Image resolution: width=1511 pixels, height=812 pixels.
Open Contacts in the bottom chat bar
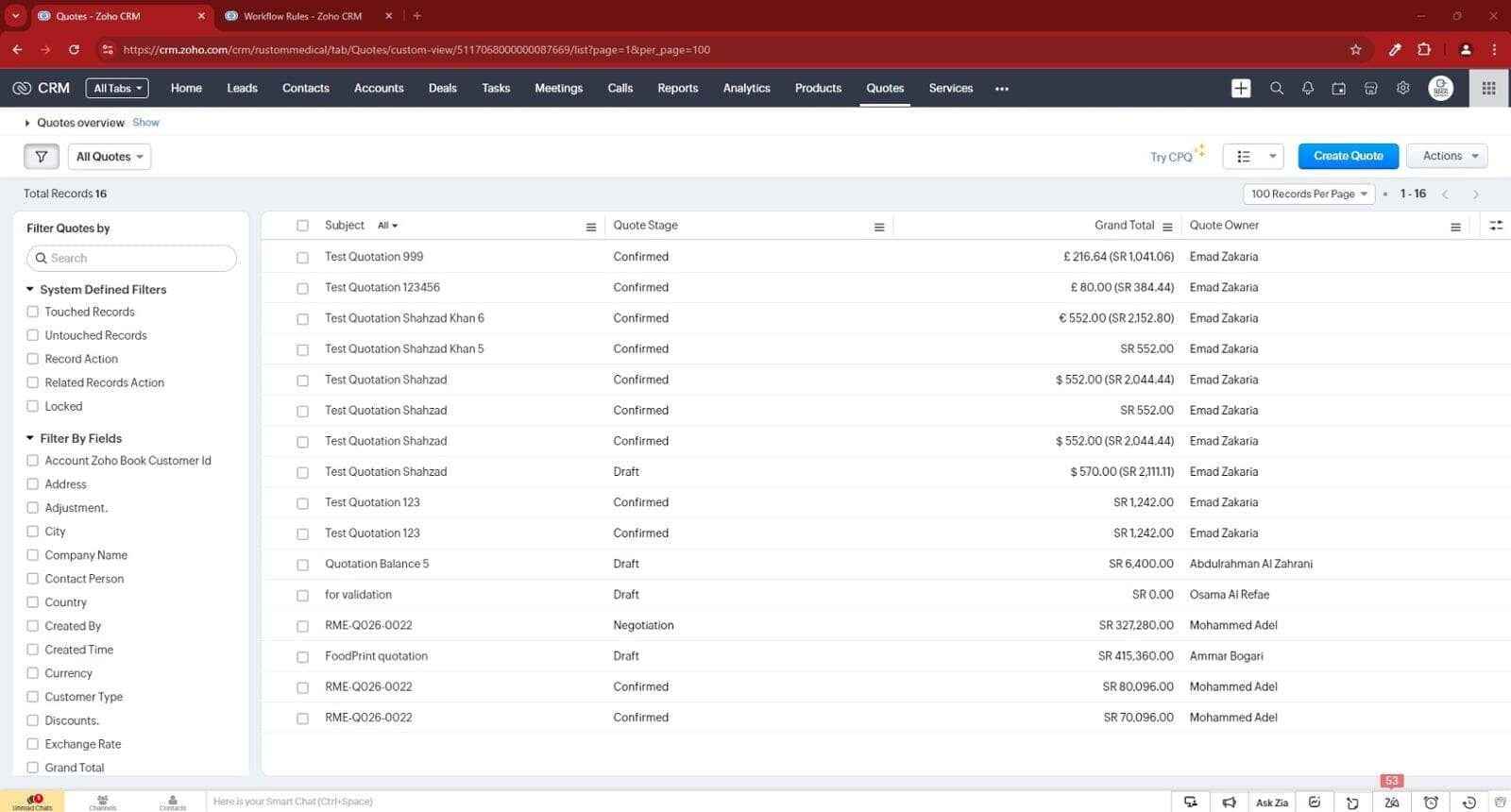click(x=172, y=802)
